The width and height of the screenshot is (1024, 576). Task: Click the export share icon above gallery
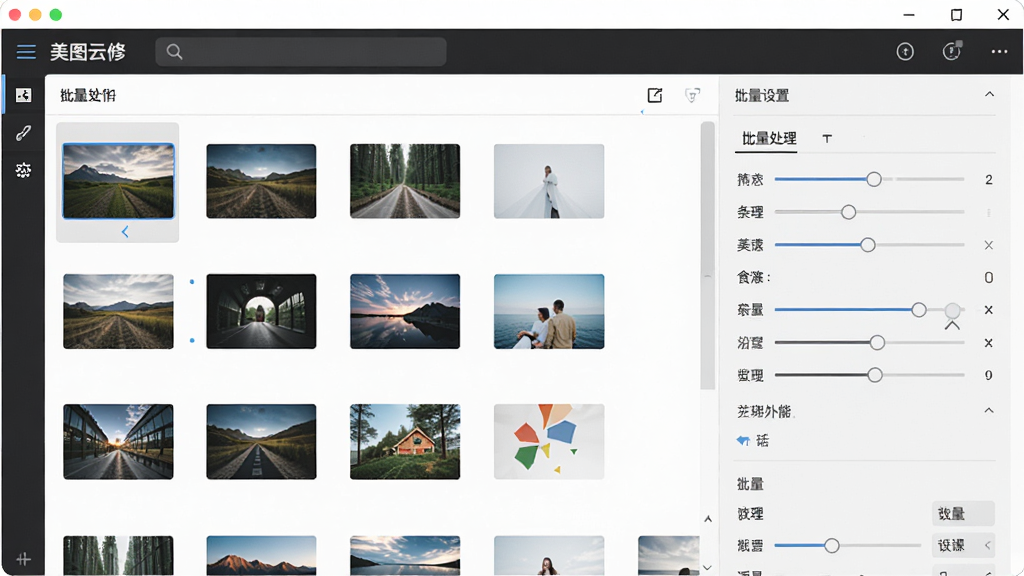[x=655, y=95]
